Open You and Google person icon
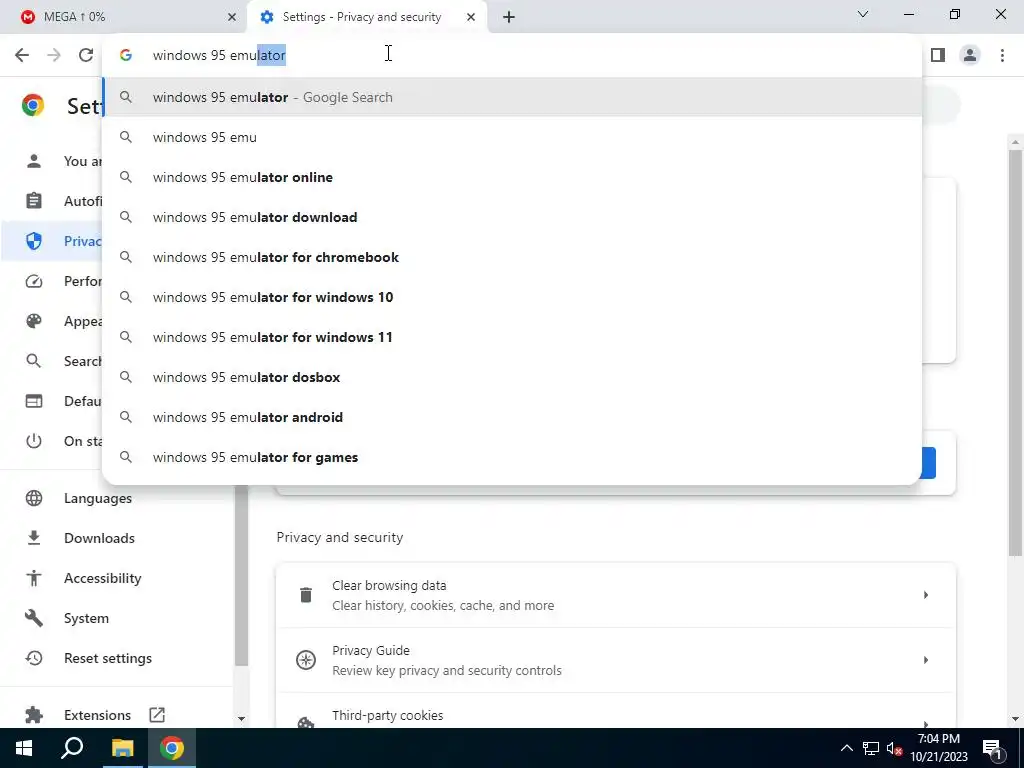This screenshot has width=1024, height=768. pos(34,161)
